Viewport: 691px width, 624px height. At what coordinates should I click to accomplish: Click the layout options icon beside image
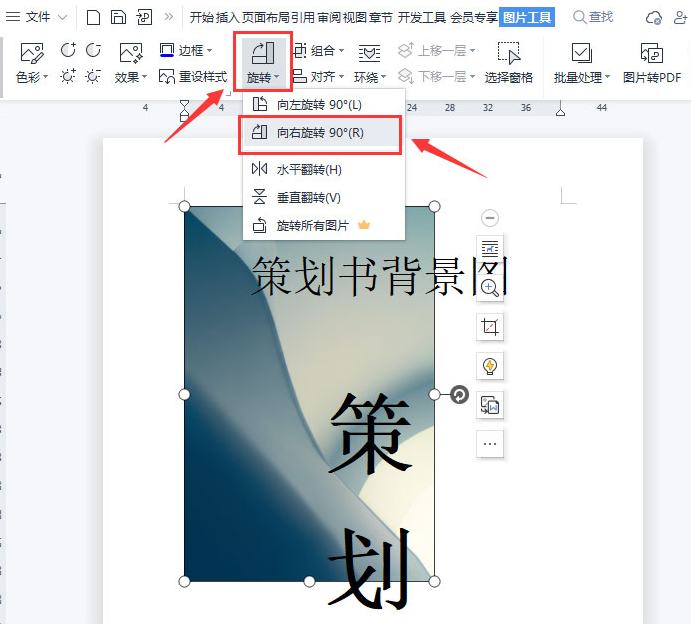(x=490, y=249)
